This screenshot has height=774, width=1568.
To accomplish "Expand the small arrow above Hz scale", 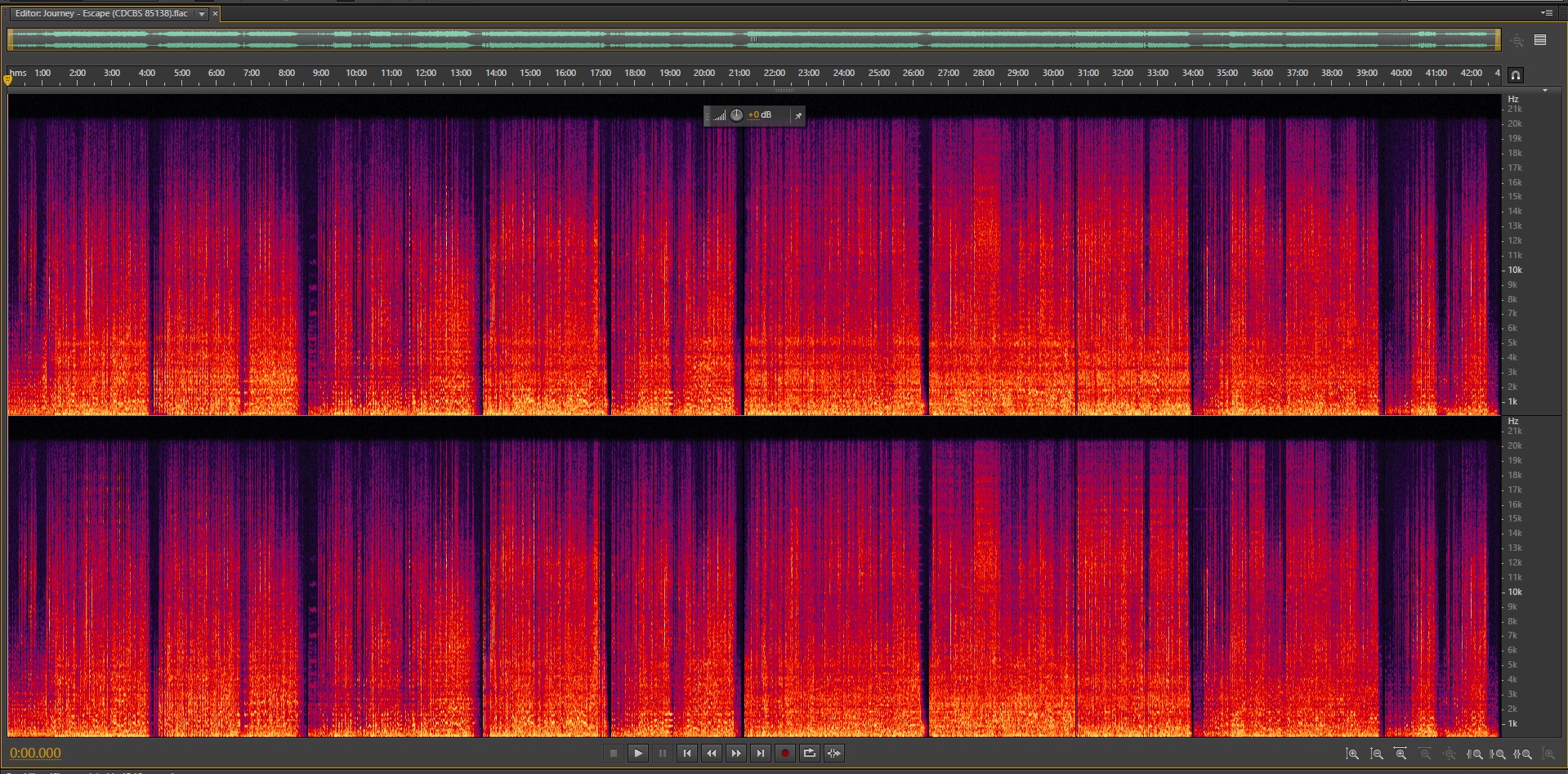I will point(1544,91).
